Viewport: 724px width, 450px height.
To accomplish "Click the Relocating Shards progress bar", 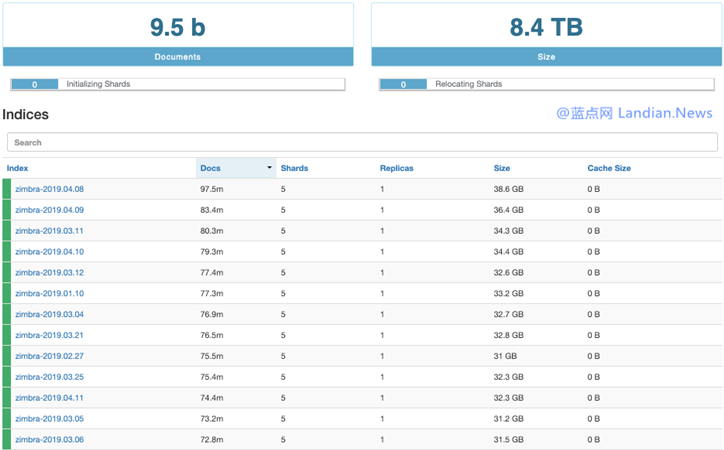I will [546, 85].
